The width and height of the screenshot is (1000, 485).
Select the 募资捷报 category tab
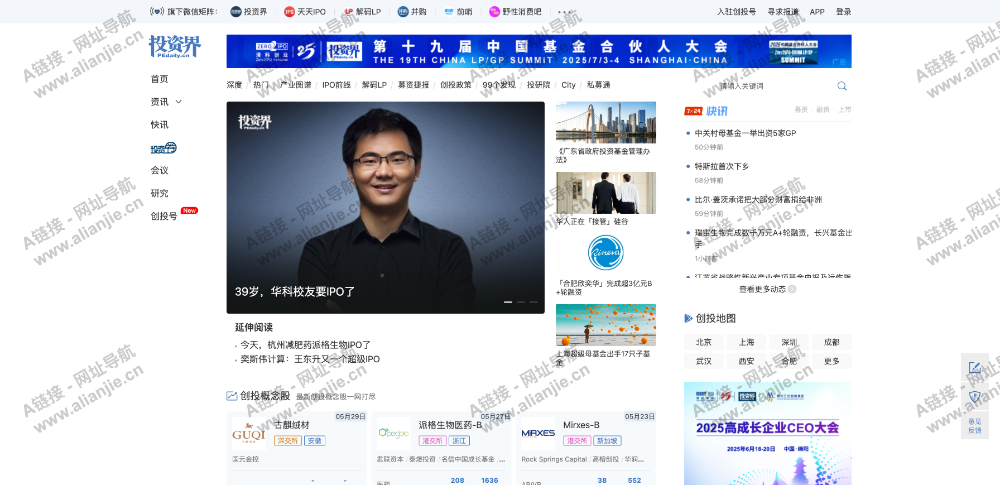(x=413, y=85)
